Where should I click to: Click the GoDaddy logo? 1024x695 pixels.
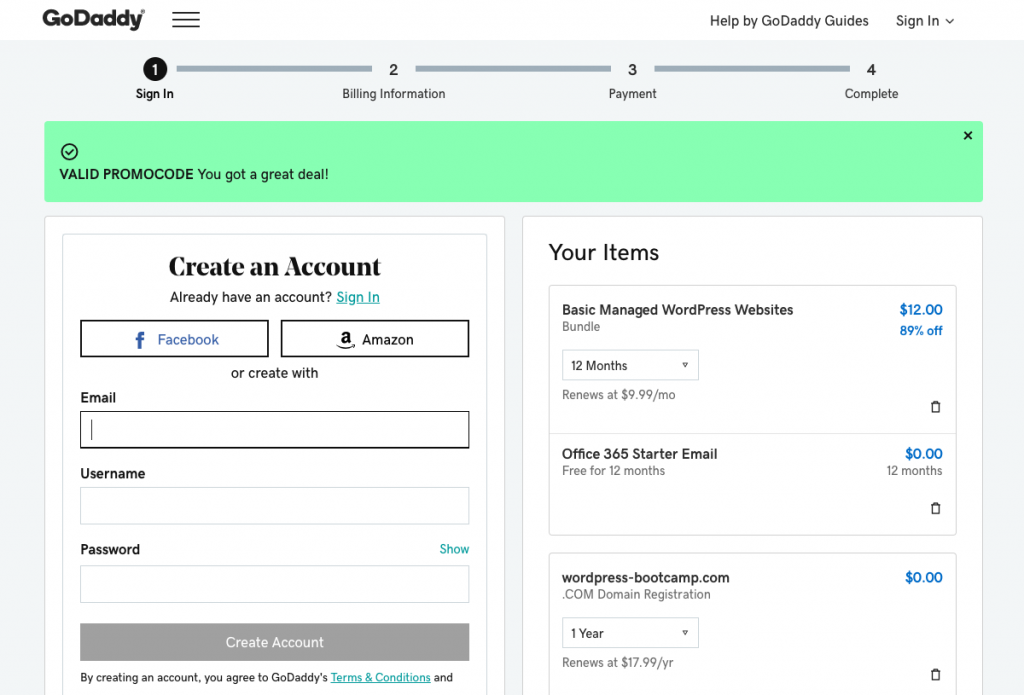pyautogui.click(x=93, y=19)
